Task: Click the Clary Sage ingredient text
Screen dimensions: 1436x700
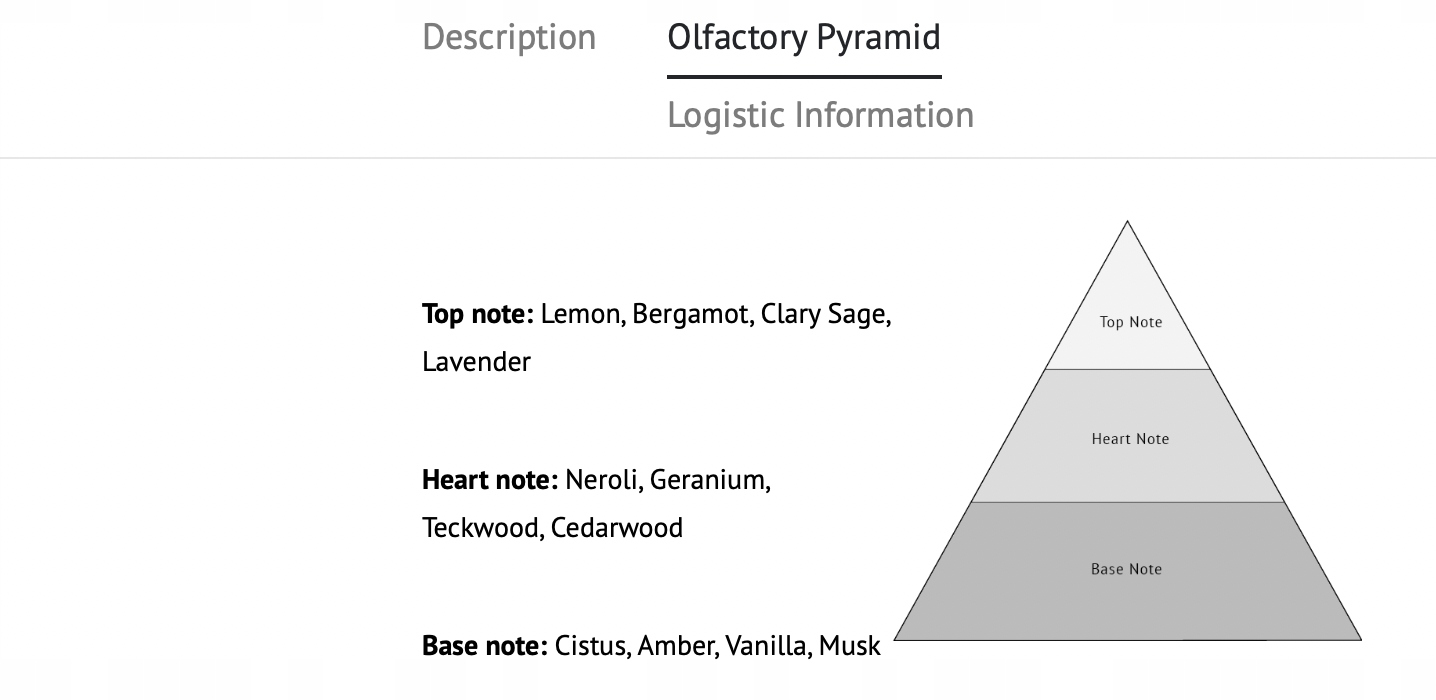Action: (x=825, y=314)
